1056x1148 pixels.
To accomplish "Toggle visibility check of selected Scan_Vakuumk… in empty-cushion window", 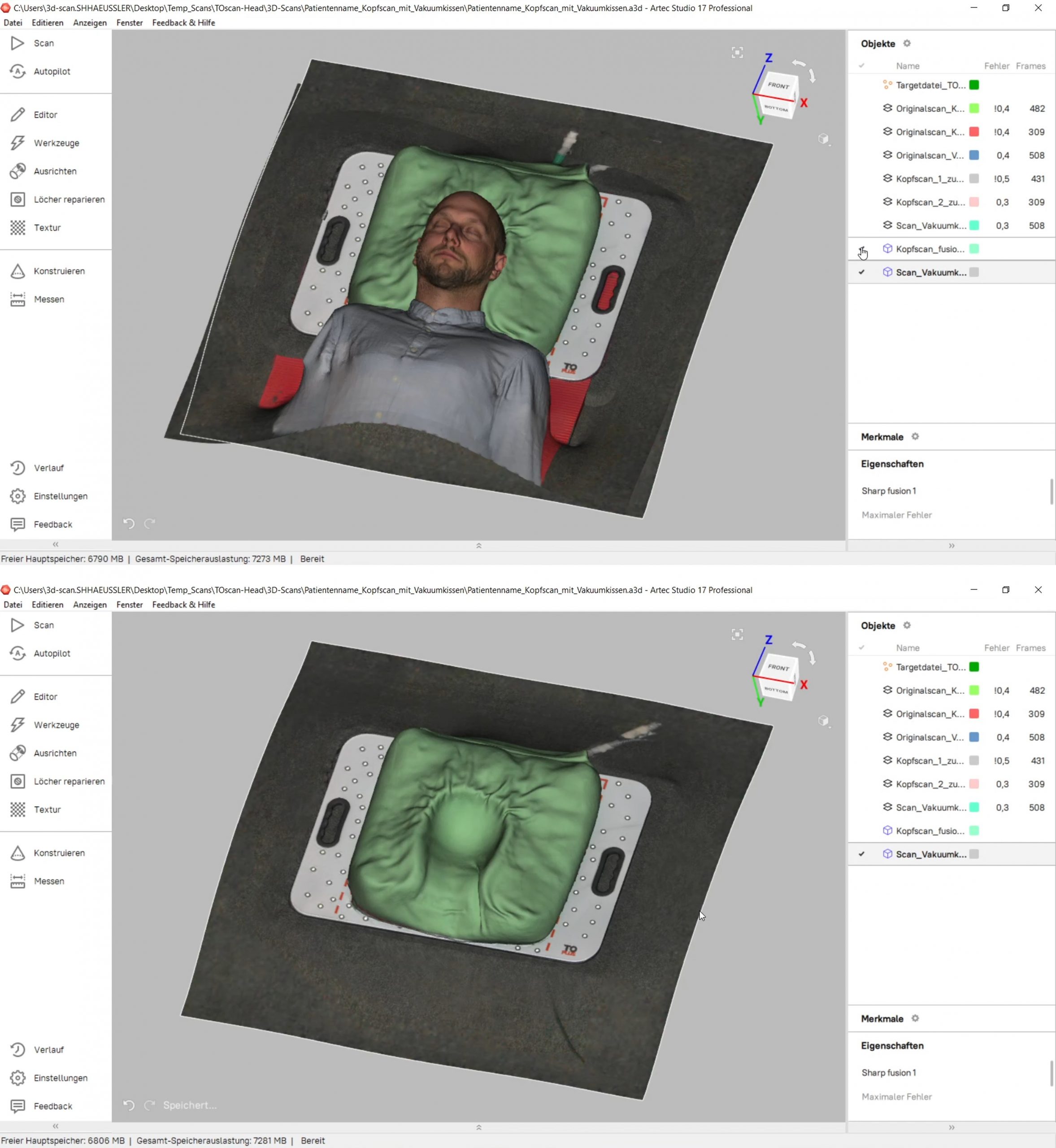I will (862, 854).
